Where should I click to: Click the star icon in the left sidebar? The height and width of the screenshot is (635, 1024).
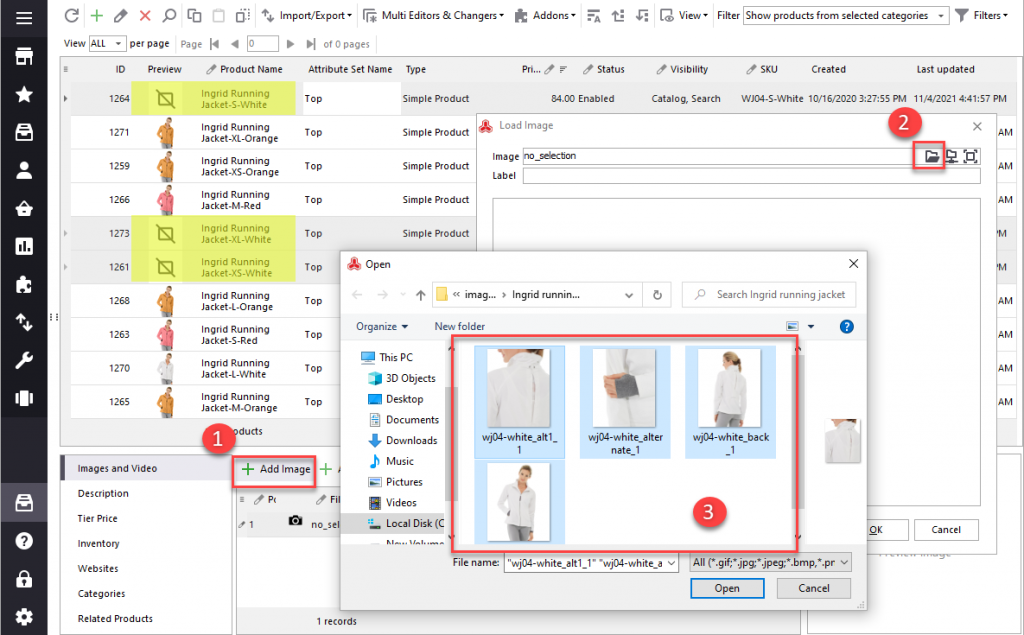[24, 95]
